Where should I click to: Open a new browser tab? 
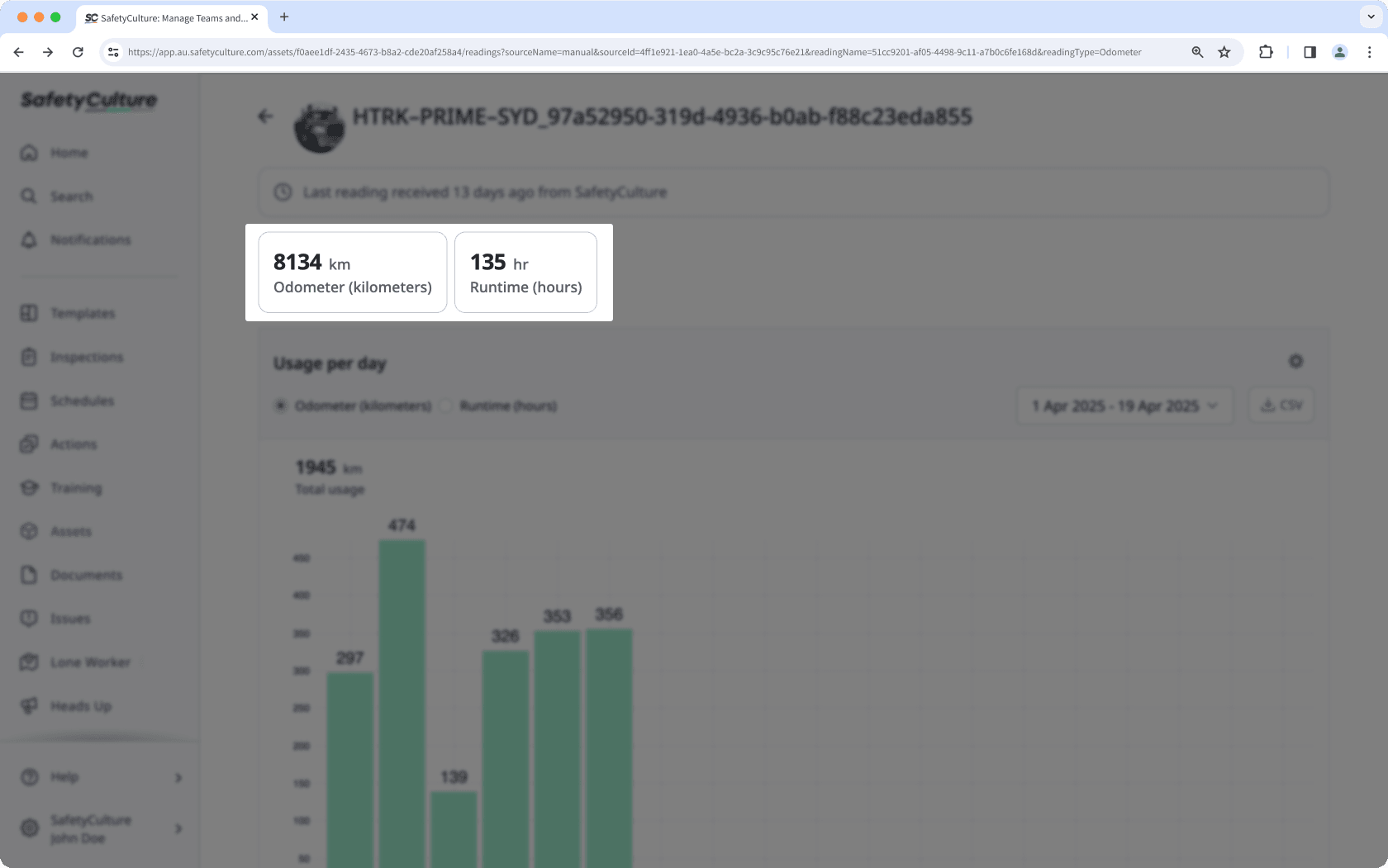284,17
